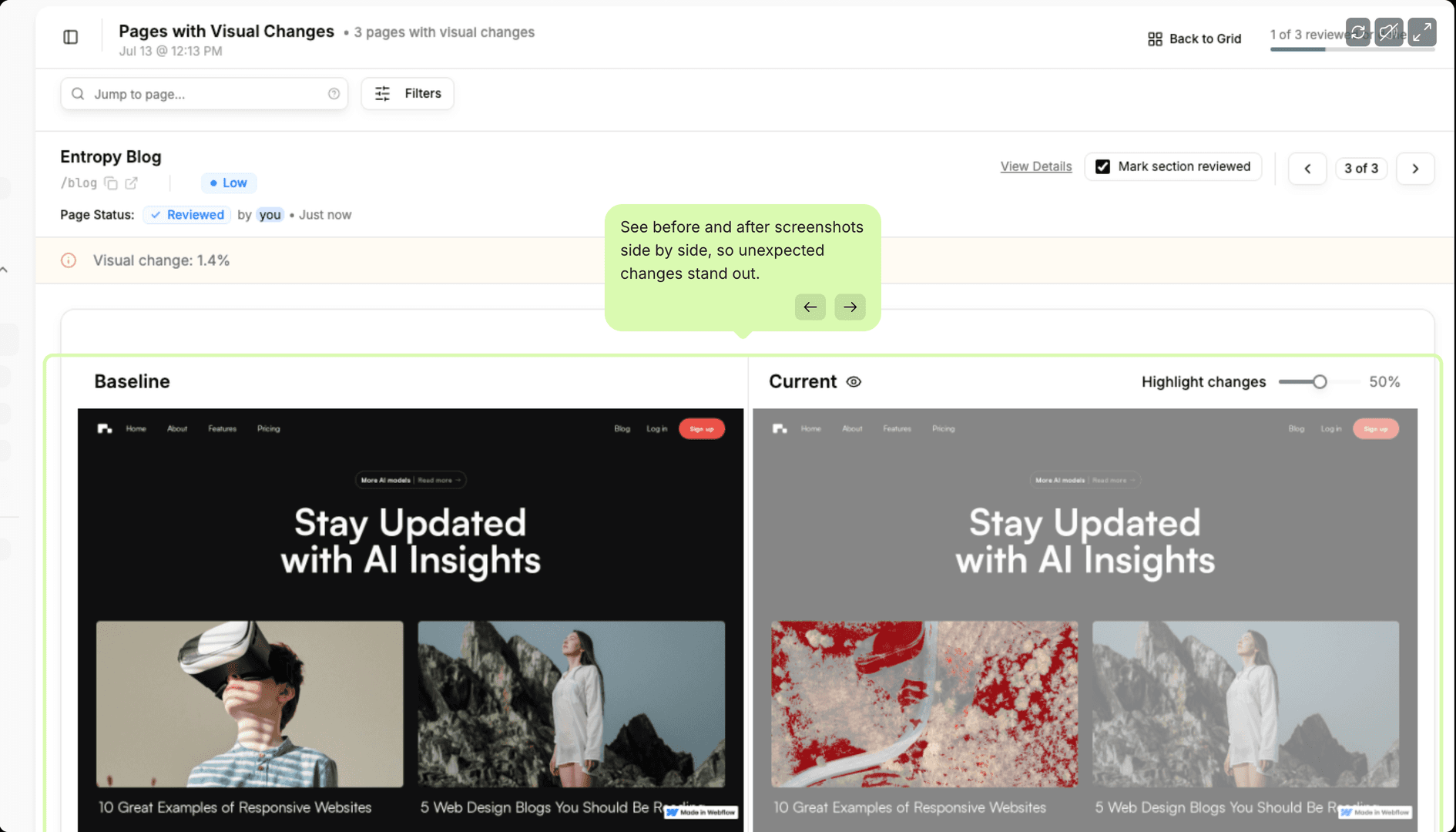The width and height of the screenshot is (1456, 832).
Task: Click the Reviewed page status badge
Action: tap(187, 215)
